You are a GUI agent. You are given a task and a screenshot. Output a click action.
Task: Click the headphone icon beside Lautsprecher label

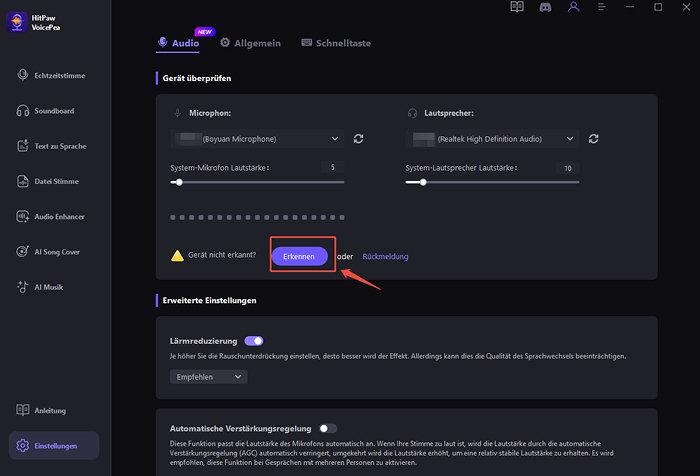click(412, 113)
